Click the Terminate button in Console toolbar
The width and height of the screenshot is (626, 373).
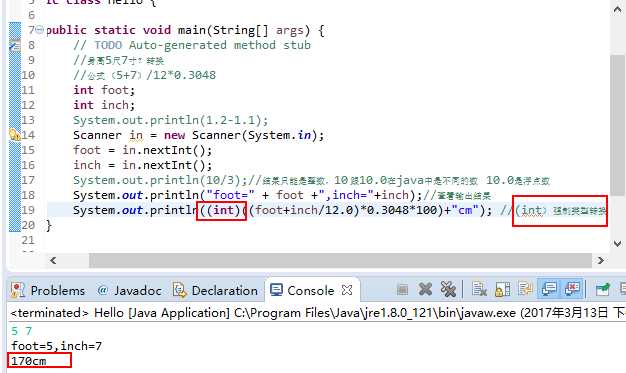point(402,290)
